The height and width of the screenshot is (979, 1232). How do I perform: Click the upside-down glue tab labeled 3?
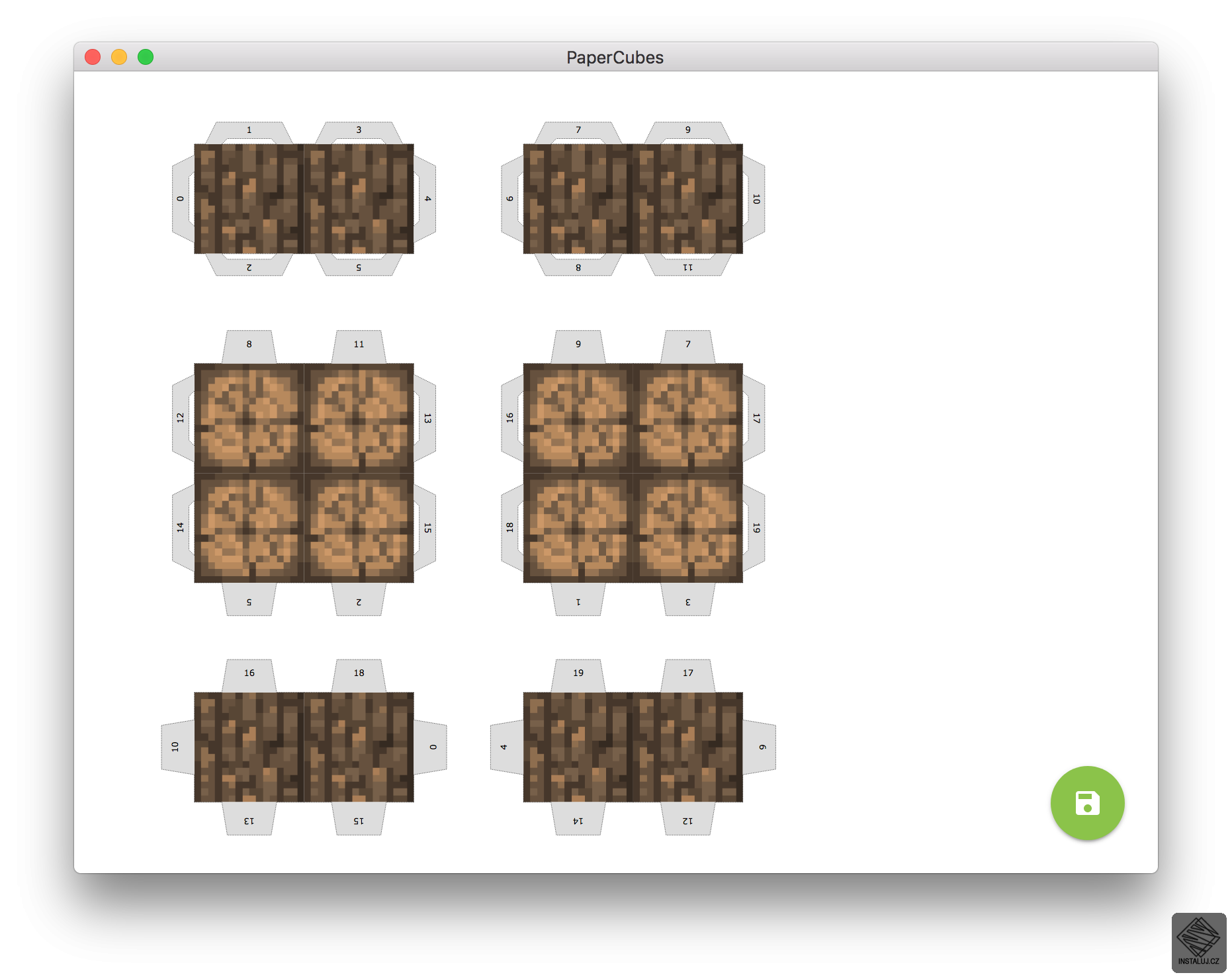click(688, 599)
